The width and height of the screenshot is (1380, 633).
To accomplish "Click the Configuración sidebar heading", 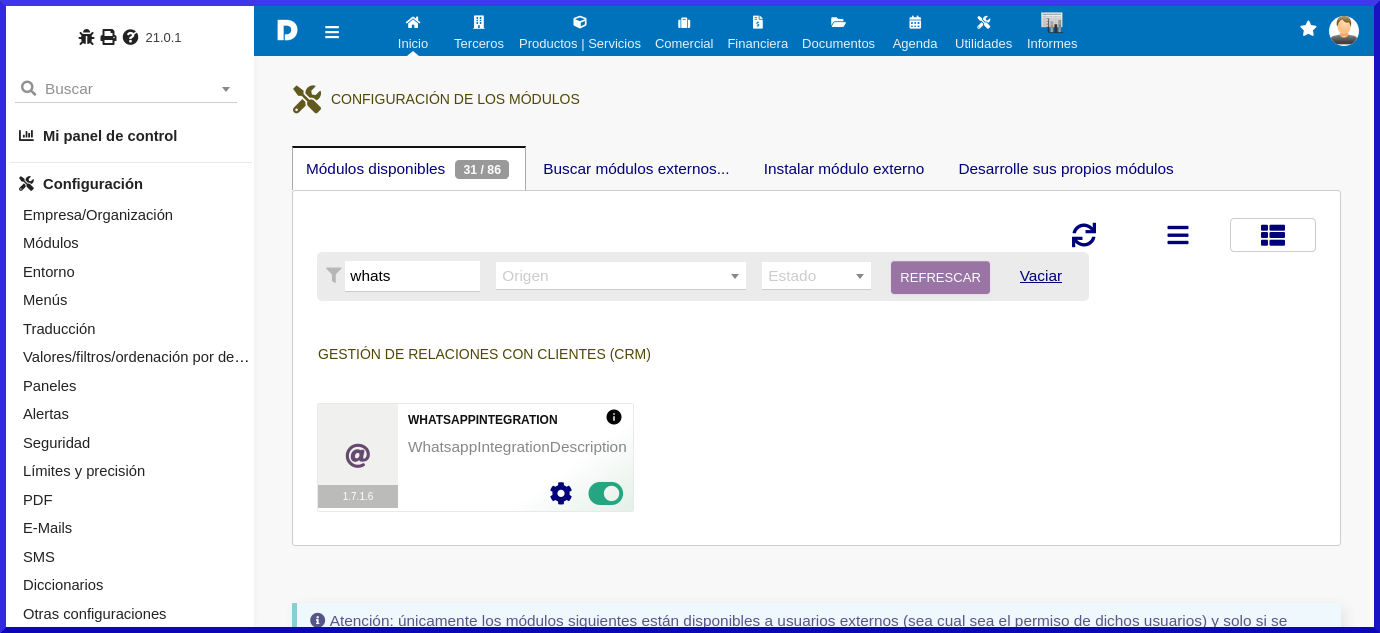I will (93, 184).
